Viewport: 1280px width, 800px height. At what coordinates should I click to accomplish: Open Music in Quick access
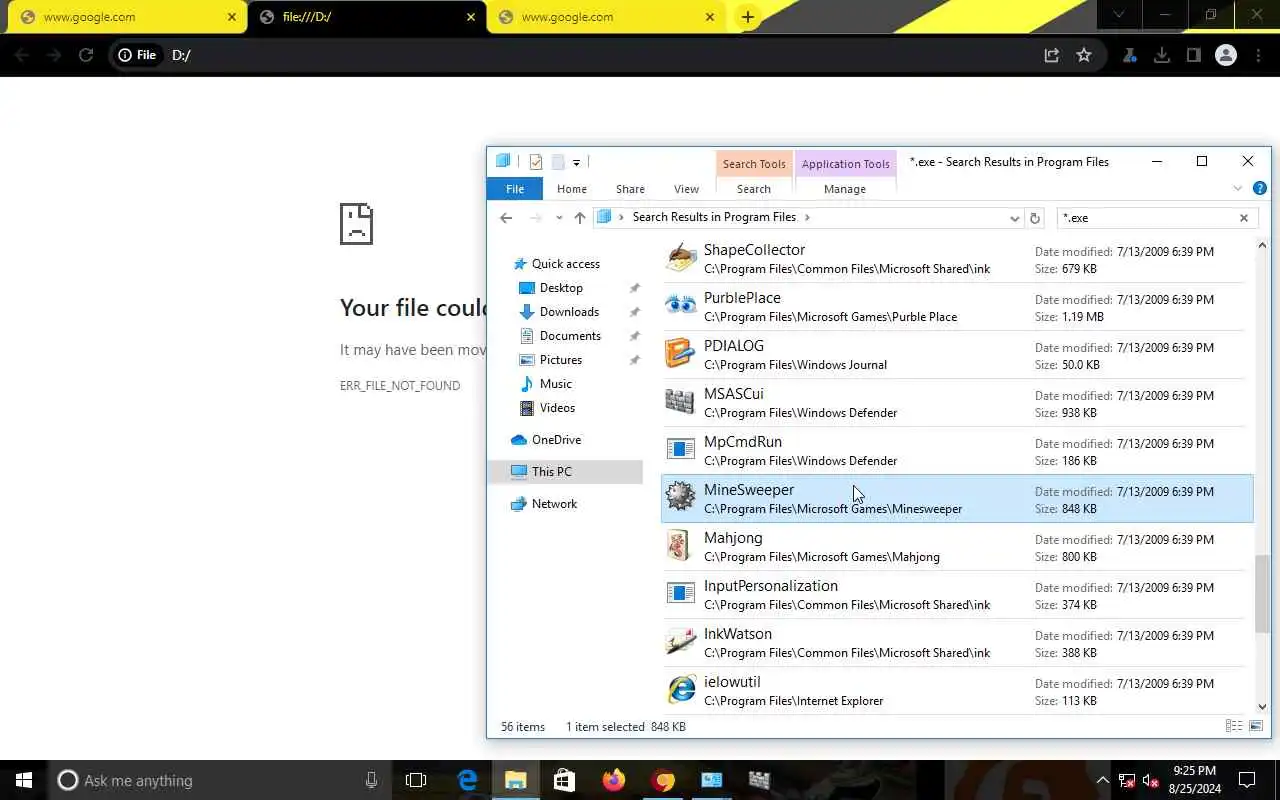pyautogui.click(x=556, y=384)
